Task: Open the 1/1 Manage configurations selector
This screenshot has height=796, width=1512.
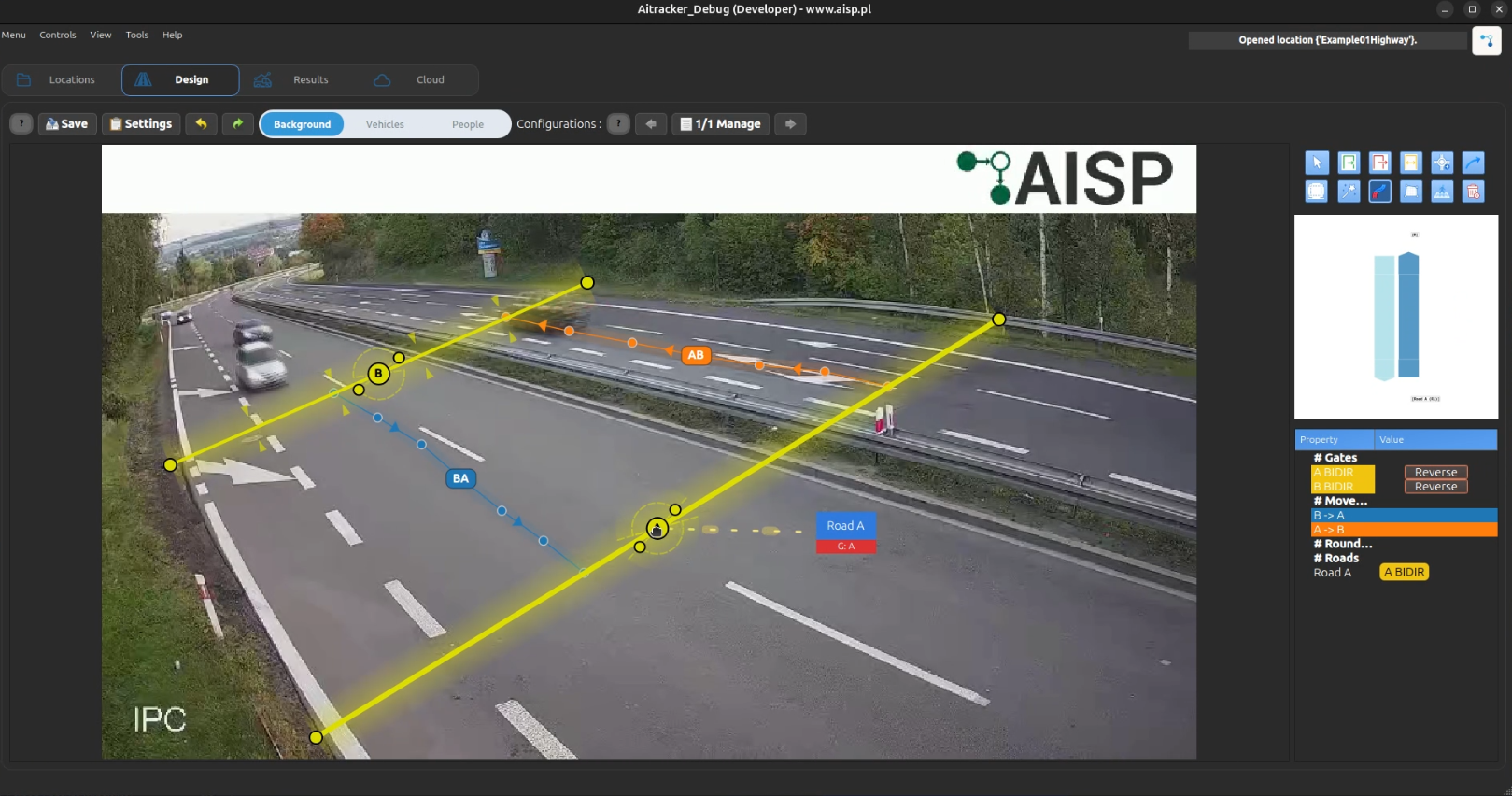Action: (720, 124)
